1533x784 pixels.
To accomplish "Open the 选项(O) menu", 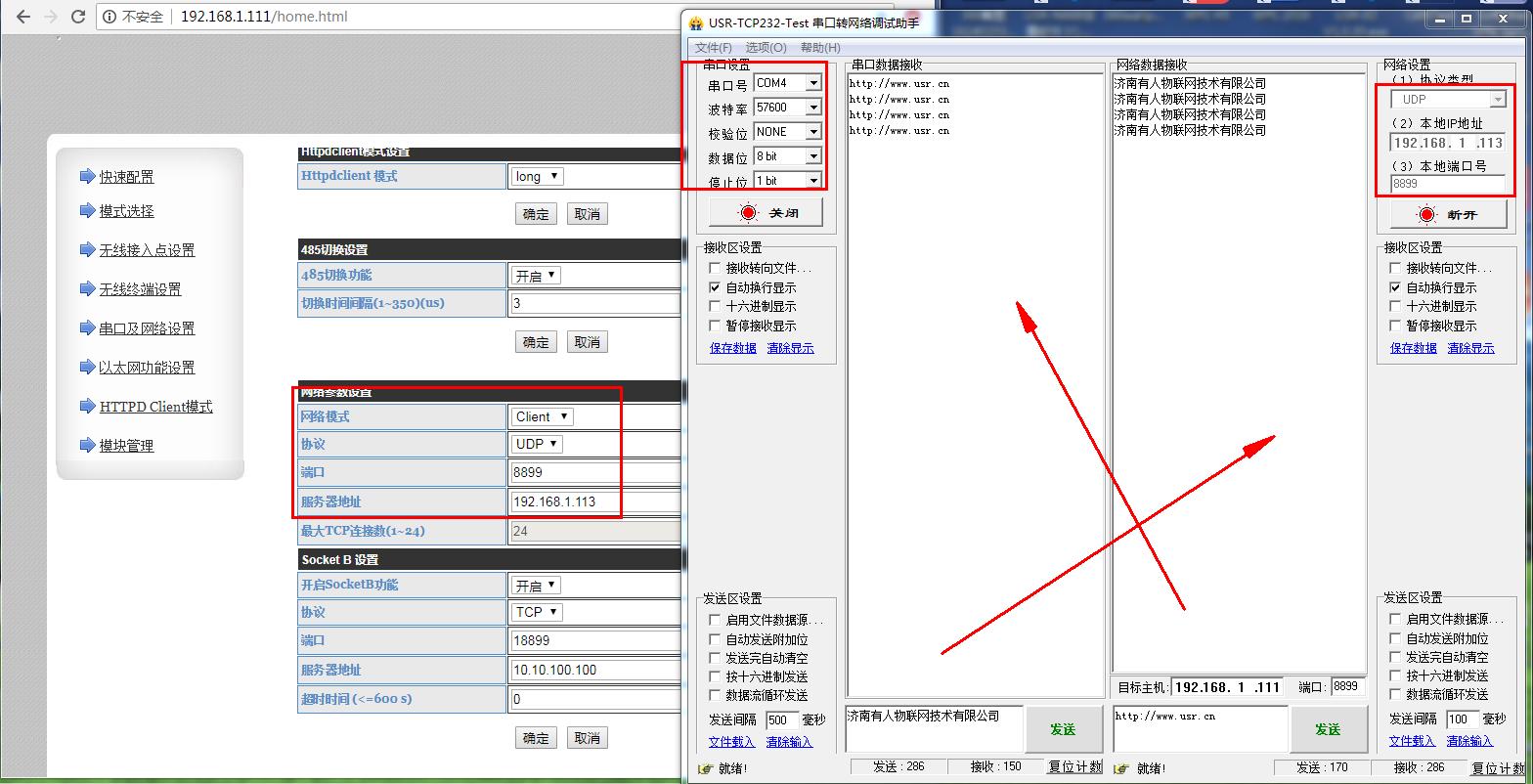I will point(765,47).
